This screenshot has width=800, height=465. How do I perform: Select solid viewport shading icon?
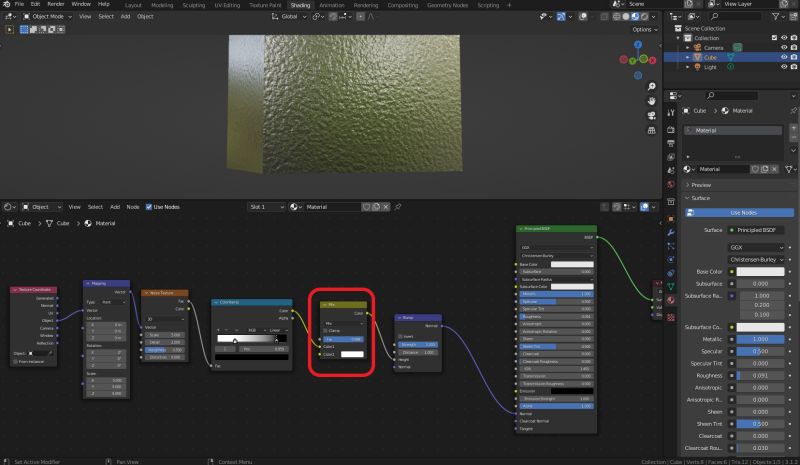pos(626,16)
